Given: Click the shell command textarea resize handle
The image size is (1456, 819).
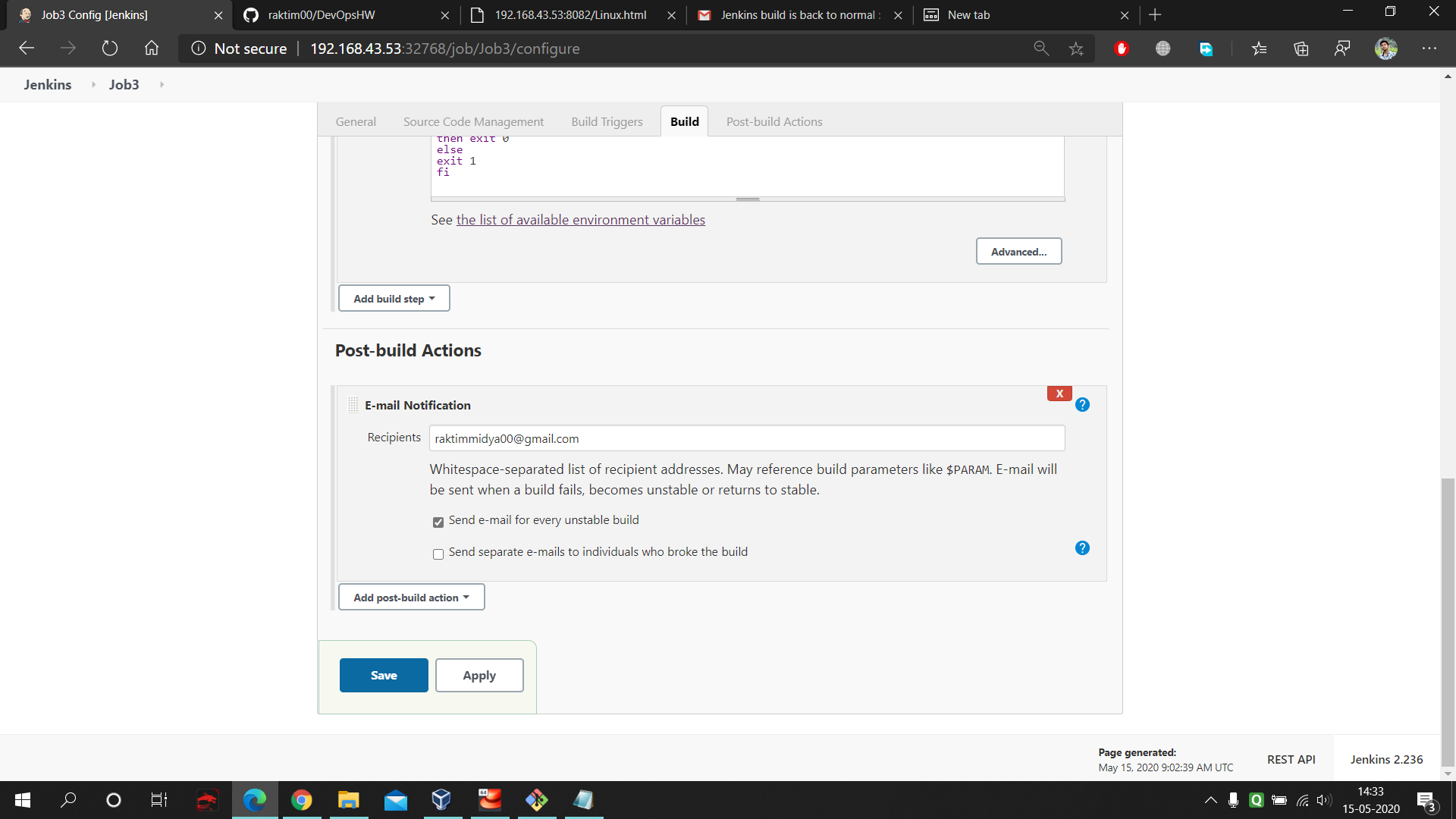Looking at the screenshot, I should pyautogui.click(x=747, y=199).
